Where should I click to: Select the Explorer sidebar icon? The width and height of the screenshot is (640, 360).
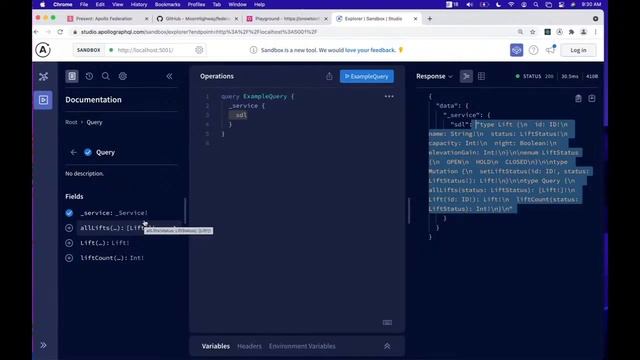pos(43,100)
